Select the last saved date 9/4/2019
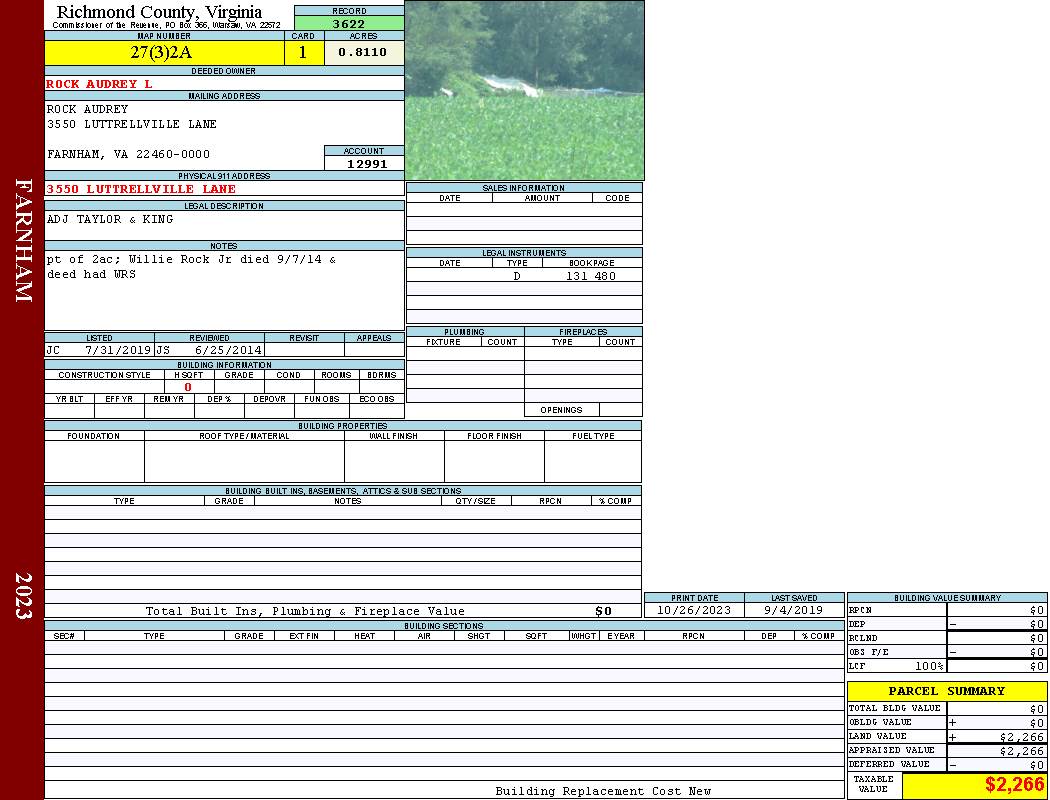Screen dimensions: 1050x800 (793, 610)
